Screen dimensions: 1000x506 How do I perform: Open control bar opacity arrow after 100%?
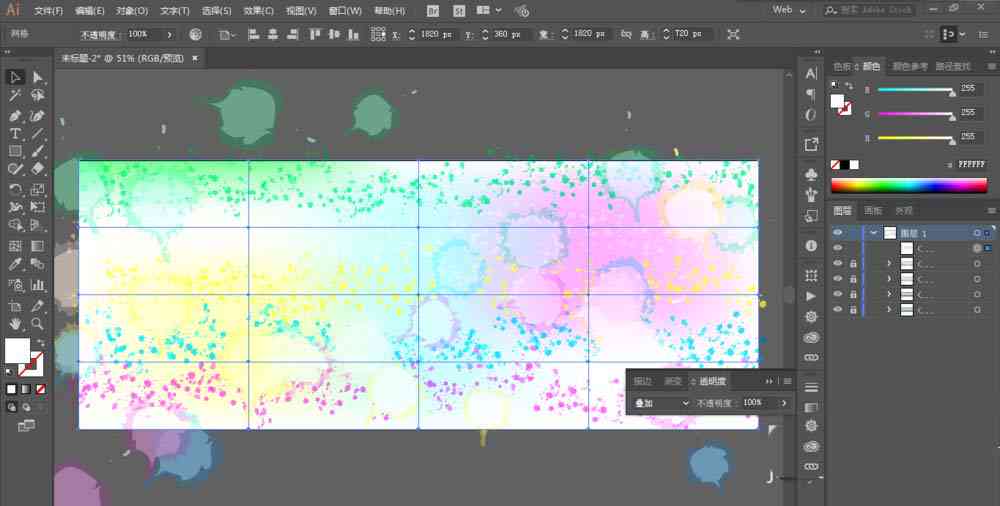pyautogui.click(x=170, y=34)
